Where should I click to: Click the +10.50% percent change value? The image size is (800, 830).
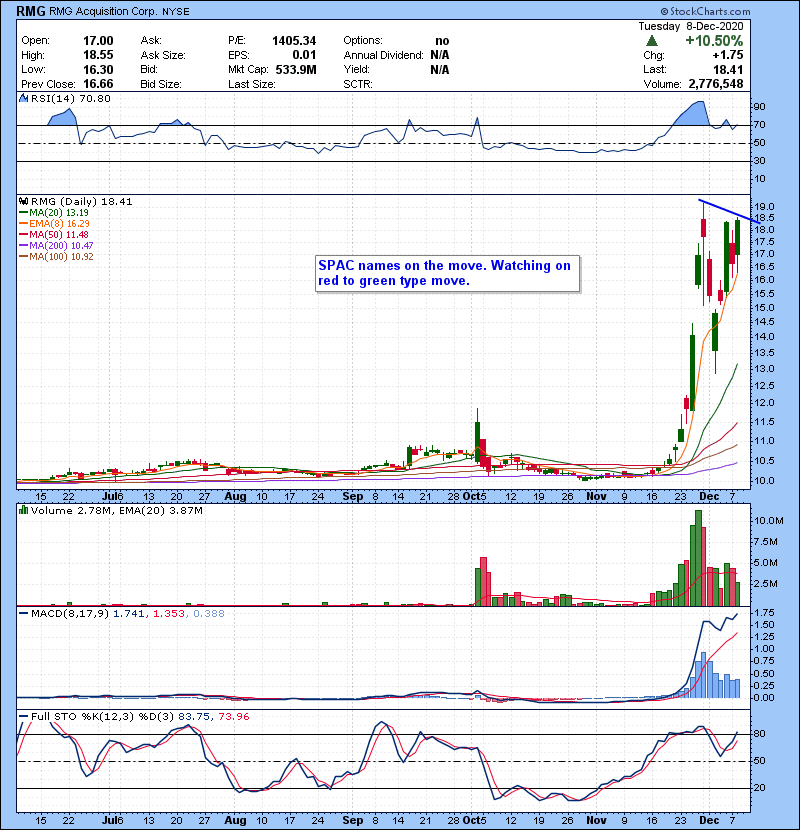pos(714,41)
